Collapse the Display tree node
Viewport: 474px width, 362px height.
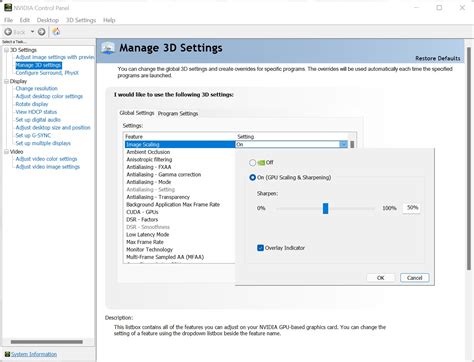point(6,81)
